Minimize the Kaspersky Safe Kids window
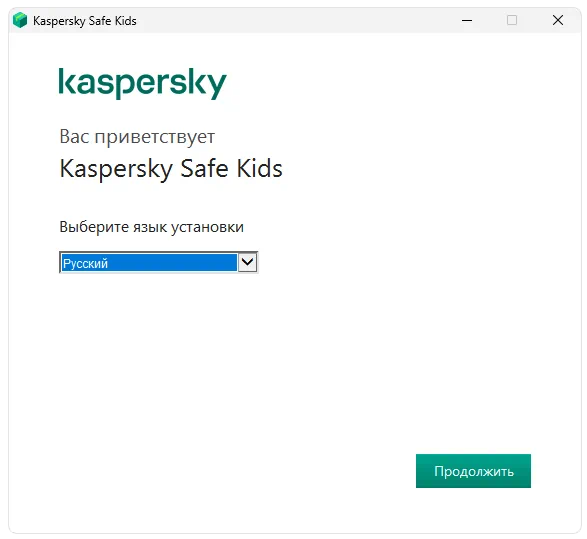The height and width of the screenshot is (539, 587). pos(467,20)
